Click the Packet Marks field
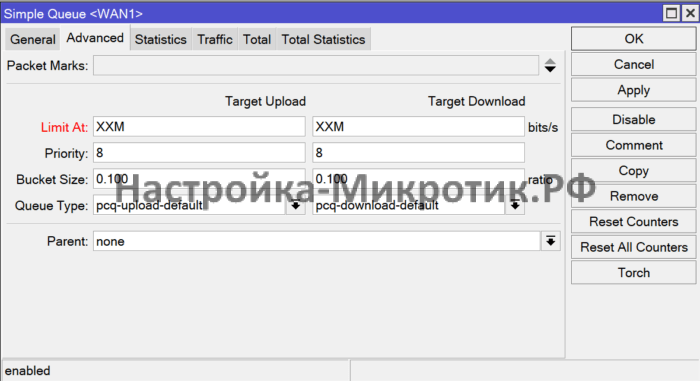The width and height of the screenshot is (700, 381). point(316,66)
